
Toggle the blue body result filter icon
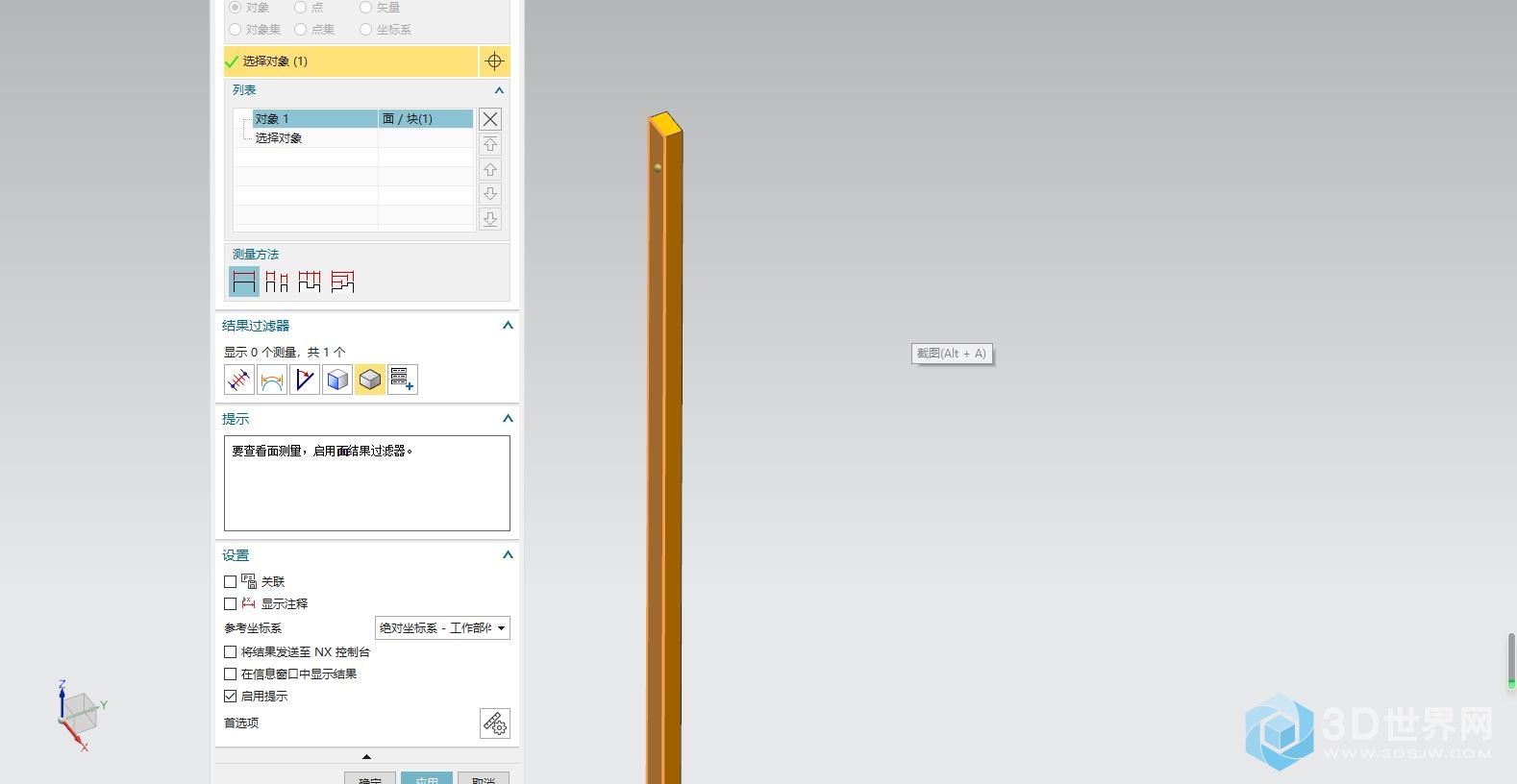pyautogui.click(x=337, y=380)
